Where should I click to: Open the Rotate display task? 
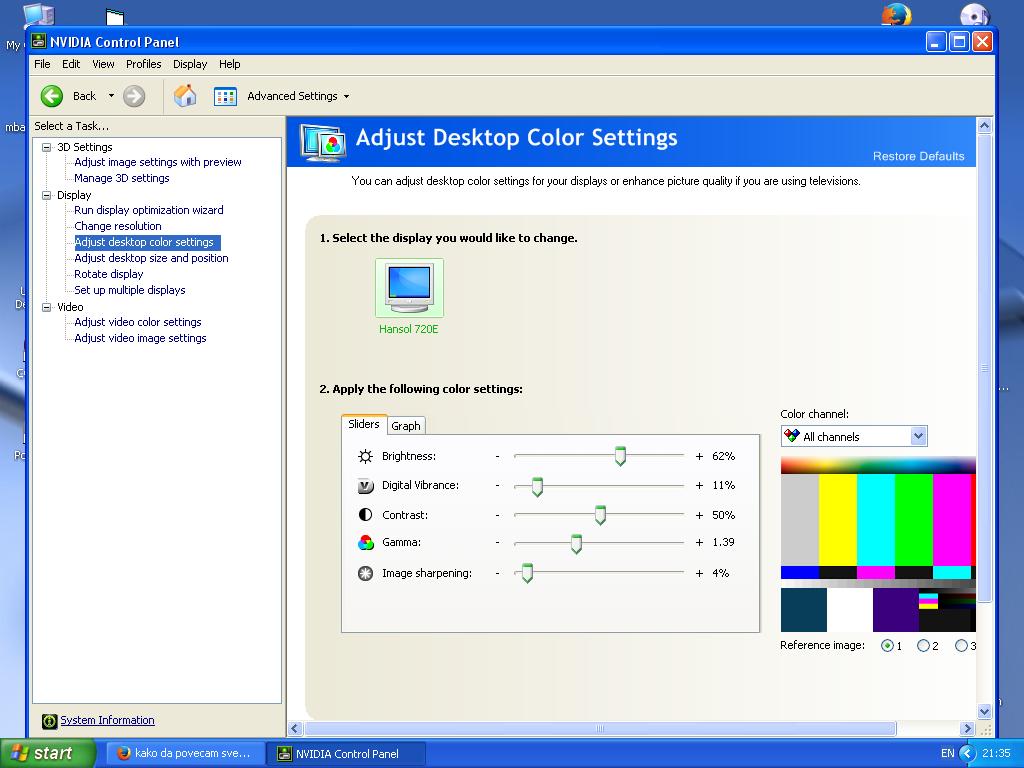coord(108,274)
